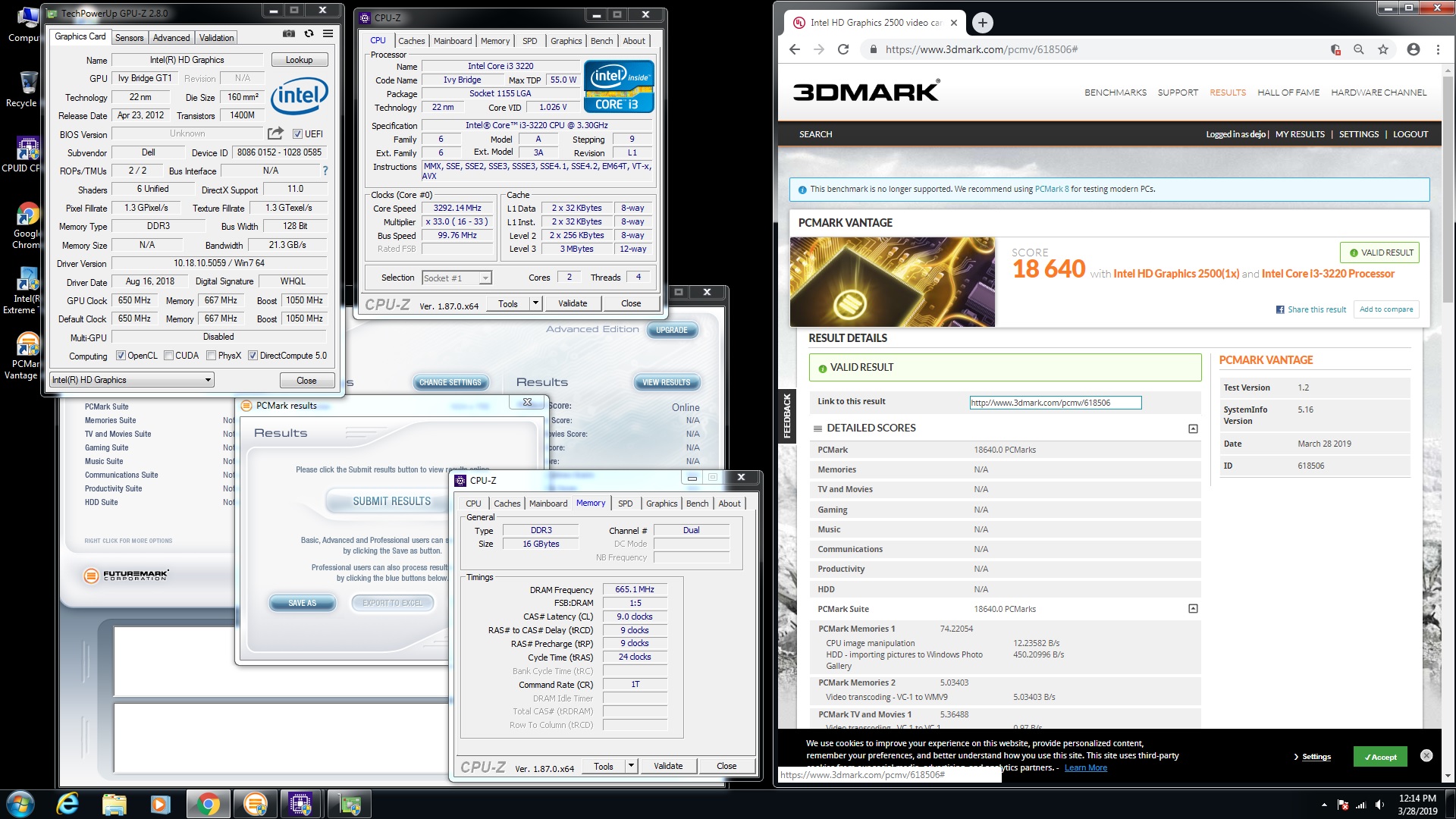Open Chrome user profile icon
This screenshot has width=1456, height=819.
(x=1414, y=49)
